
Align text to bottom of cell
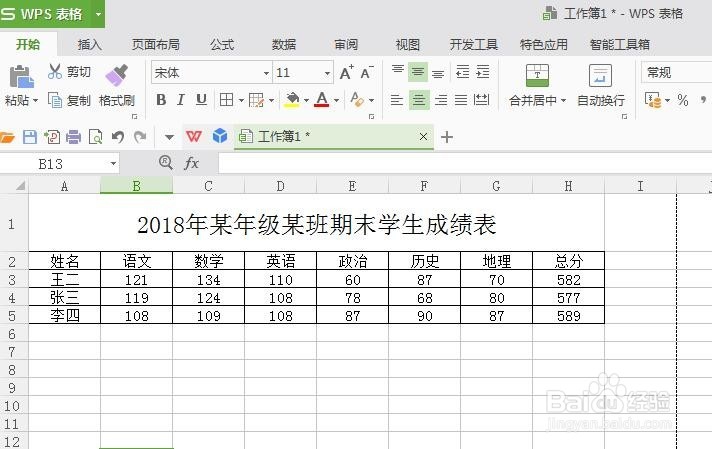pyautogui.click(x=438, y=73)
